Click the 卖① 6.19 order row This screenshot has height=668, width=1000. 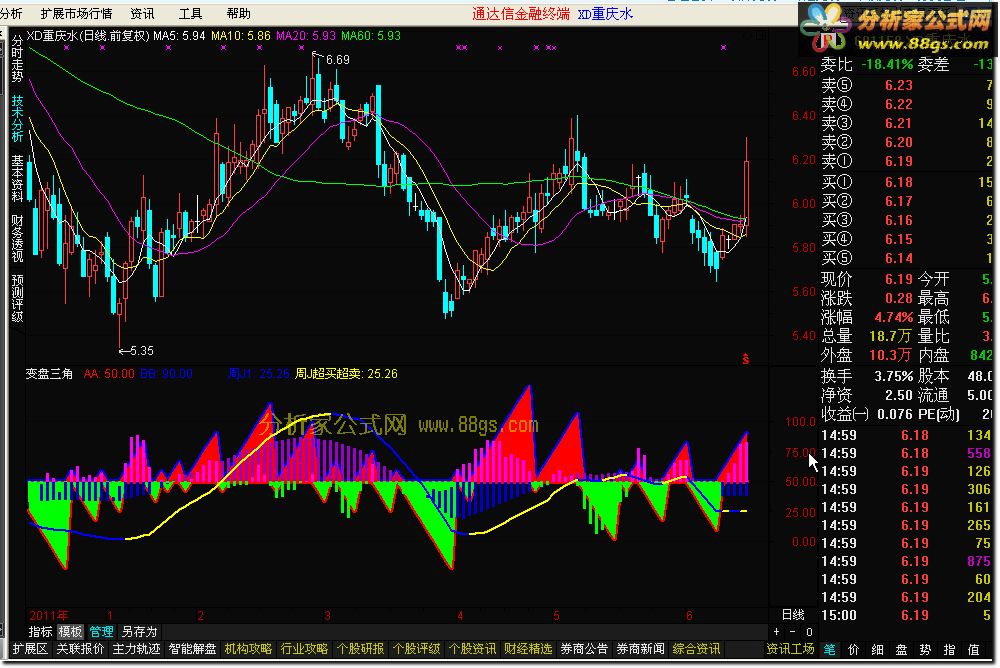pos(907,161)
